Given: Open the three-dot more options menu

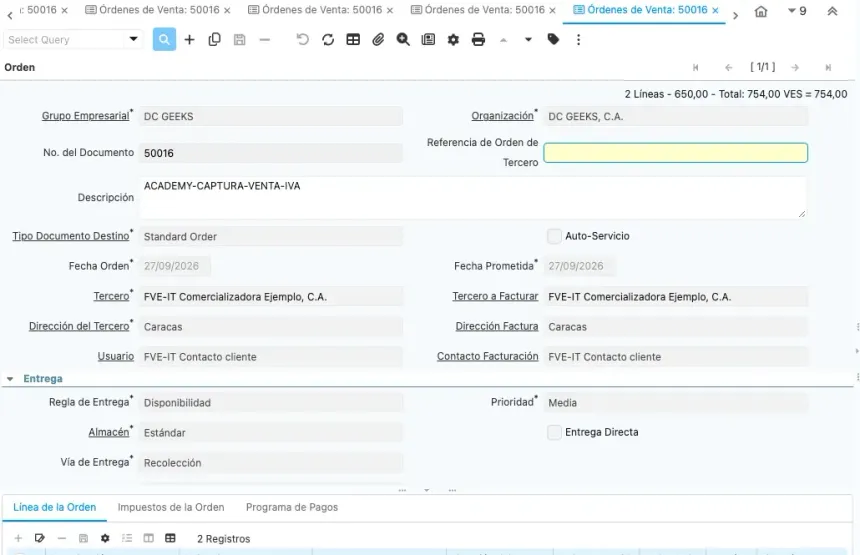Looking at the screenshot, I should [x=578, y=39].
